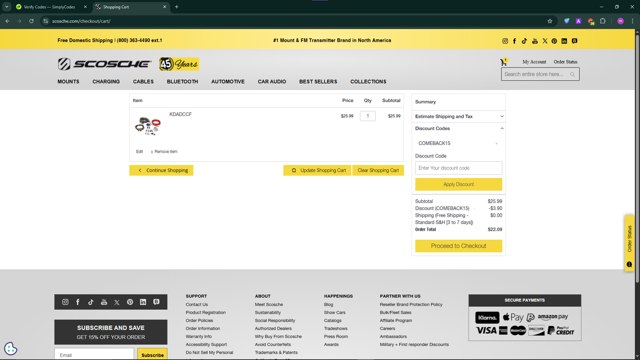
Task: Collapse the Discount Codes section
Action: [458, 128]
